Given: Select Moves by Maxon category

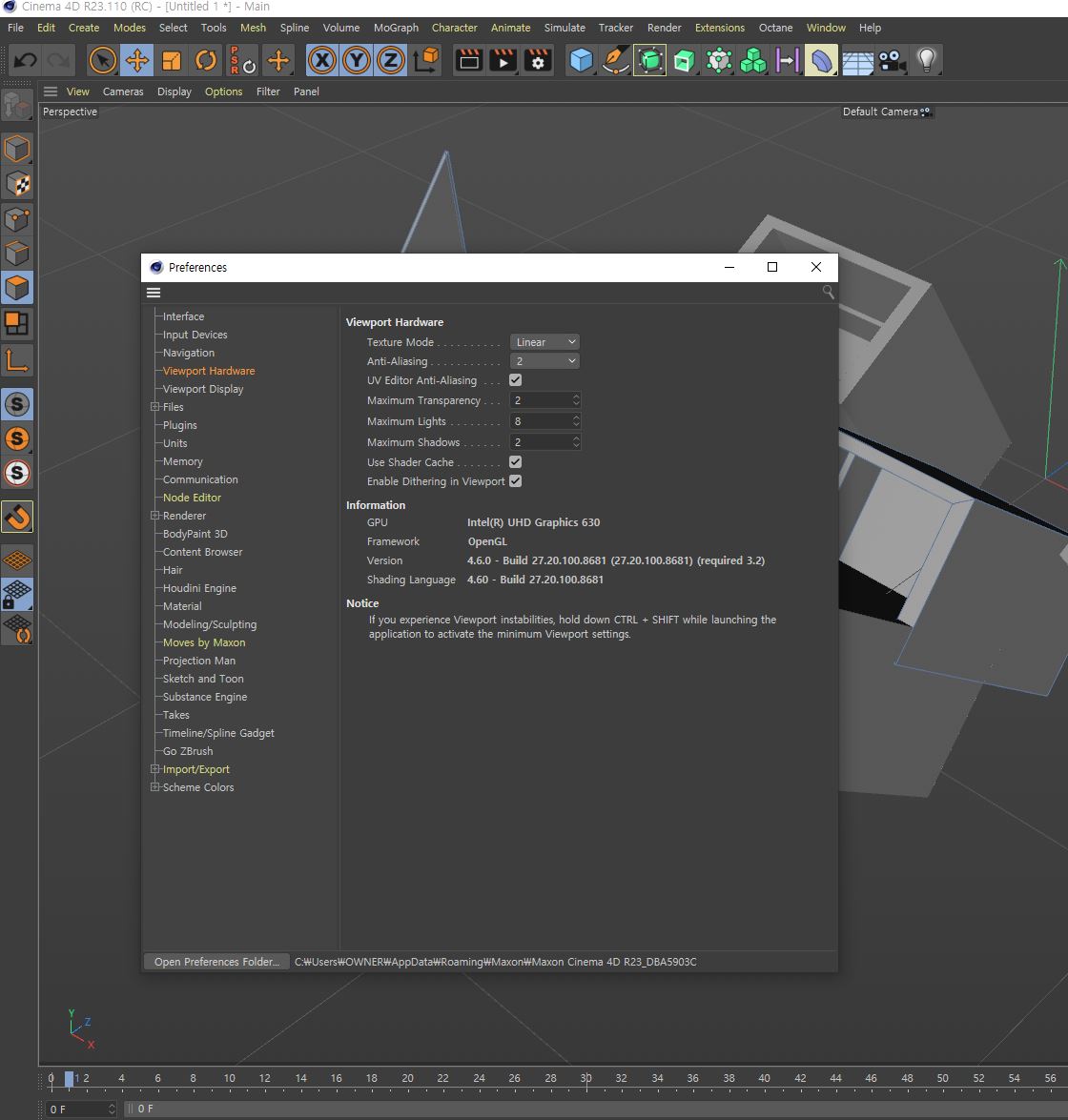Looking at the screenshot, I should tap(204, 642).
